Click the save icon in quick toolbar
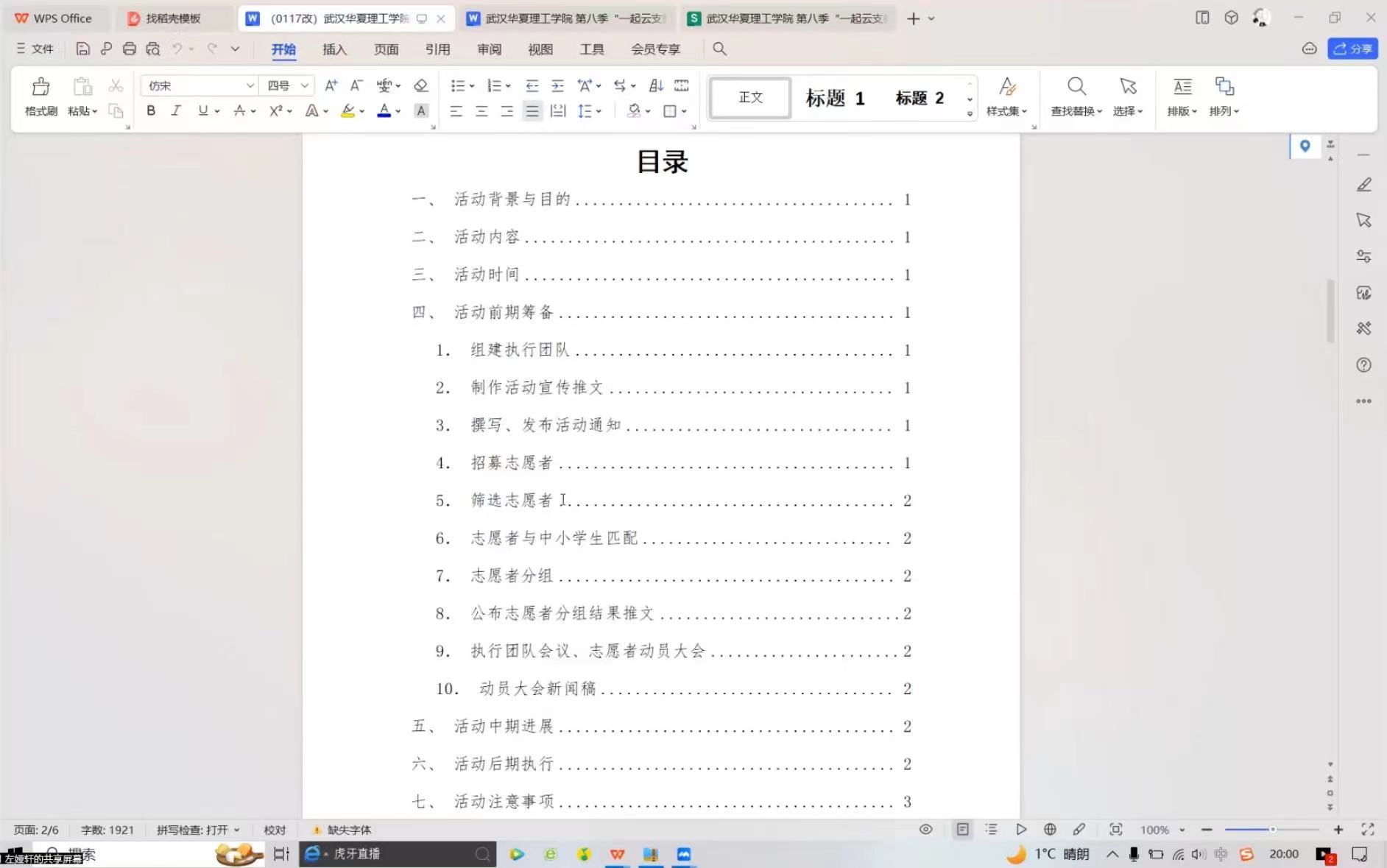Screen dimensions: 1387x868 [83, 49]
